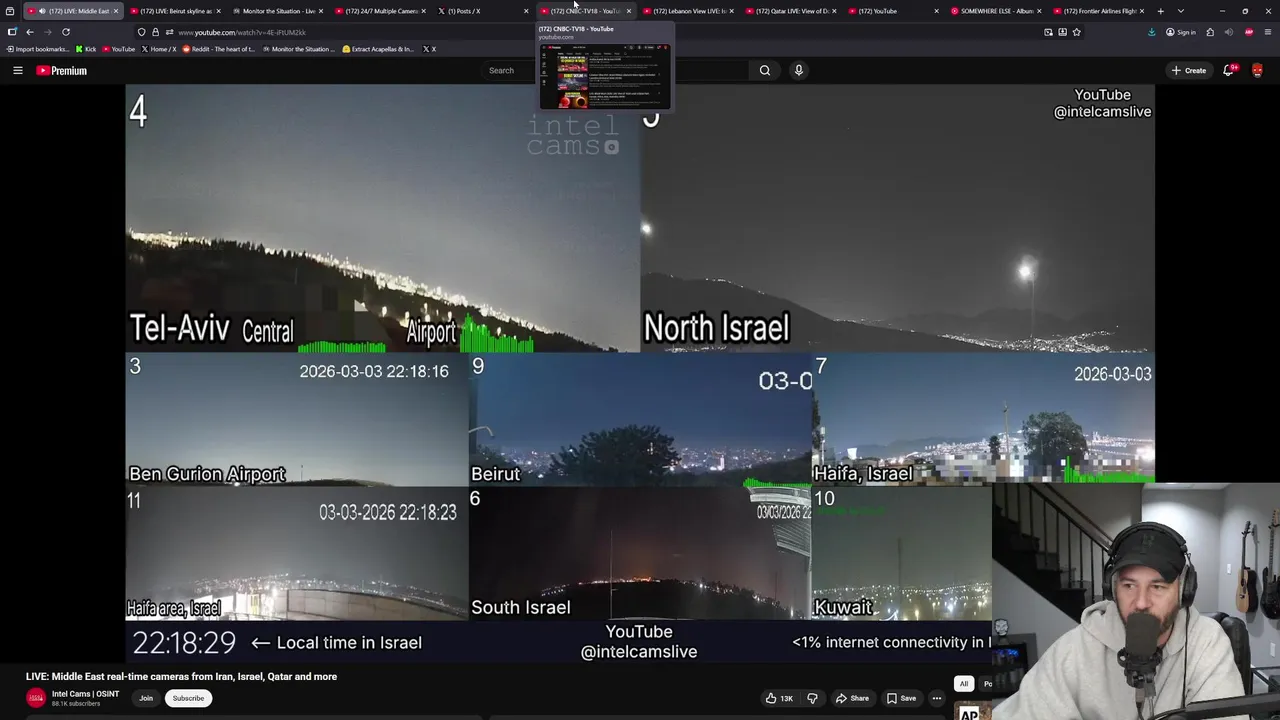Image resolution: width=1280 pixels, height=720 pixels.
Task: Click the browser address bar URL
Action: point(242,32)
